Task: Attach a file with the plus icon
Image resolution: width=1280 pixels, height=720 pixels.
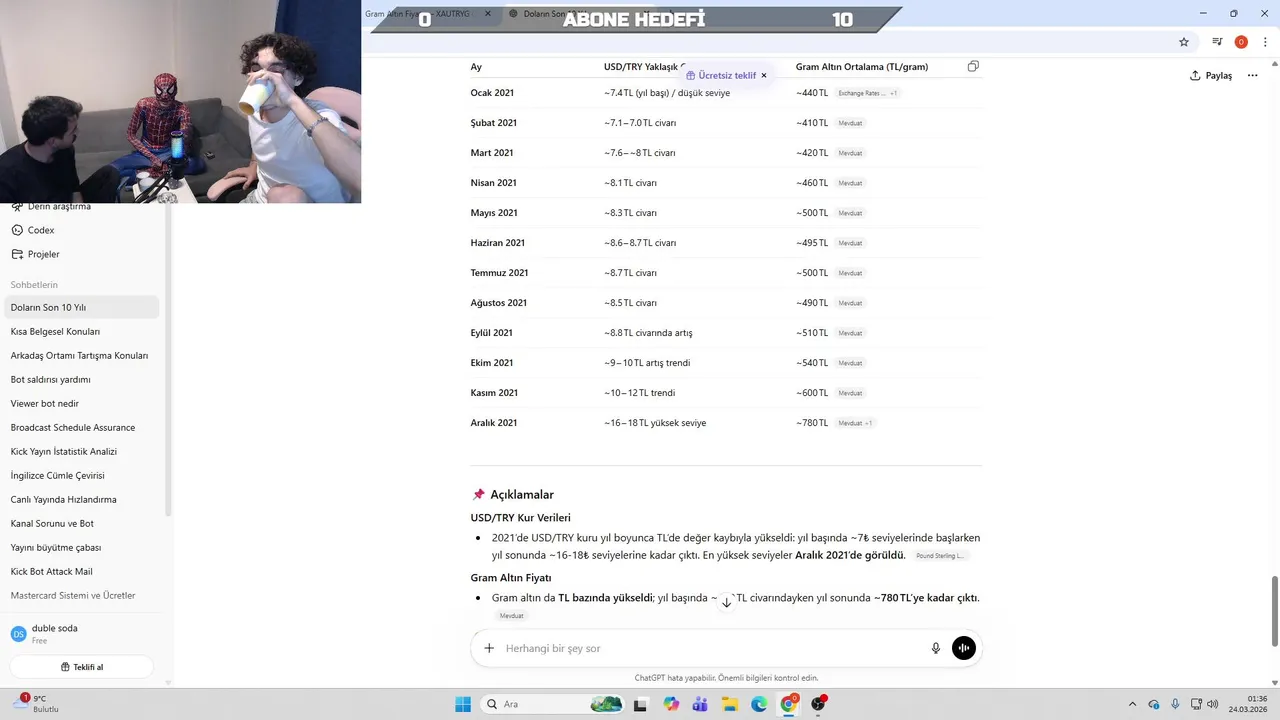Action: tap(489, 648)
